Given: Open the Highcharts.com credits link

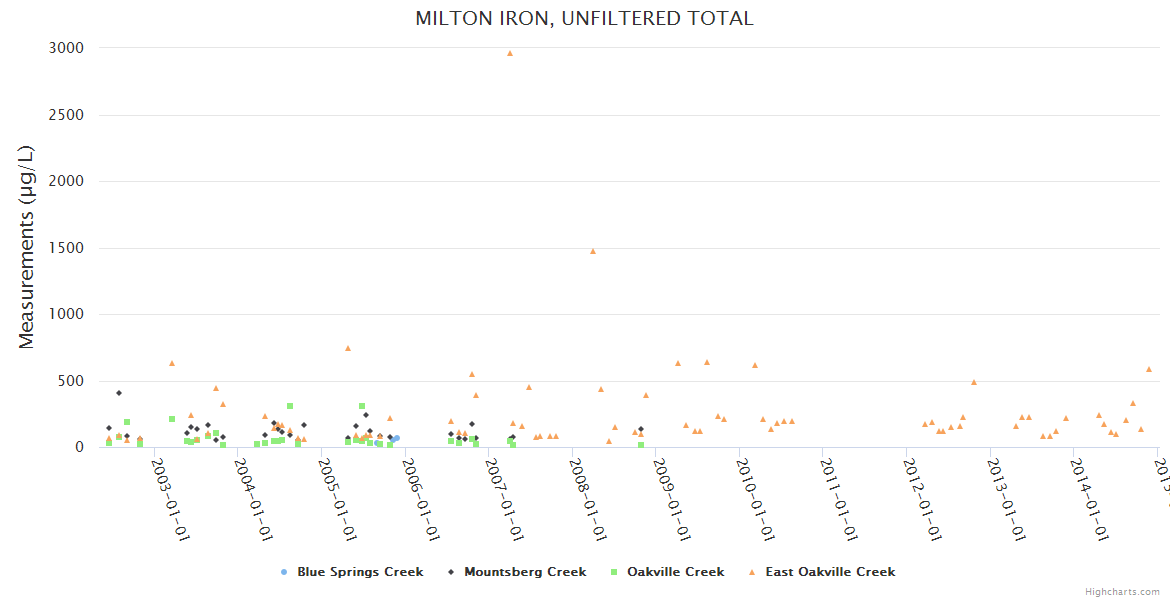Looking at the screenshot, I should [x=1123, y=592].
